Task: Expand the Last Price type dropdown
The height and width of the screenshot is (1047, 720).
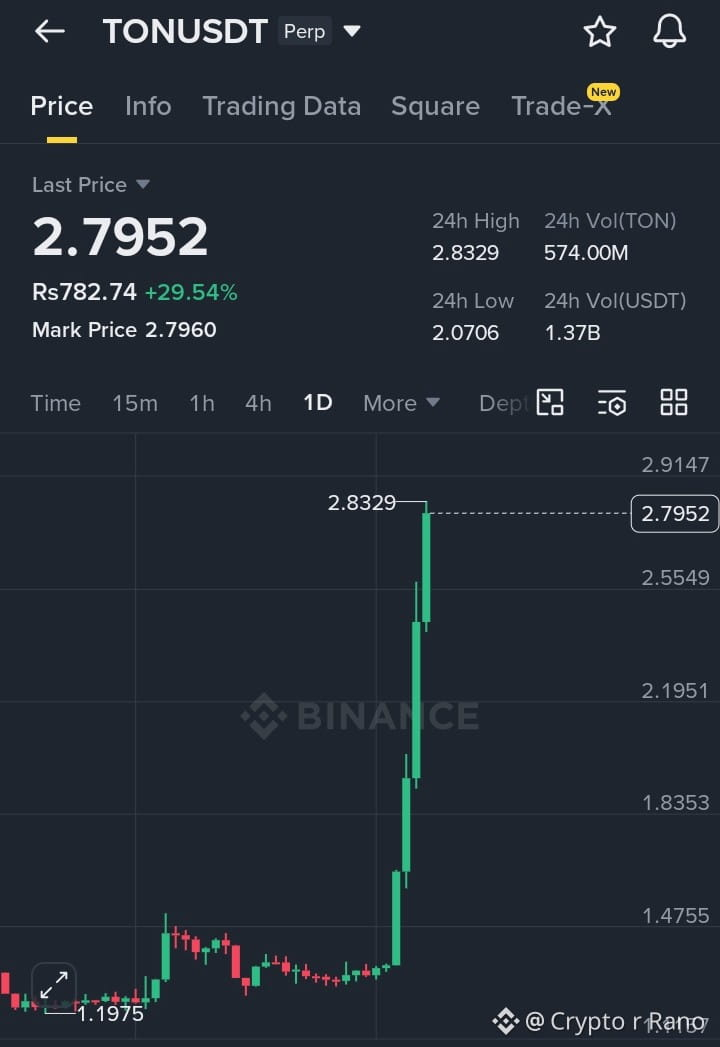Action: pyautogui.click(x=142, y=184)
